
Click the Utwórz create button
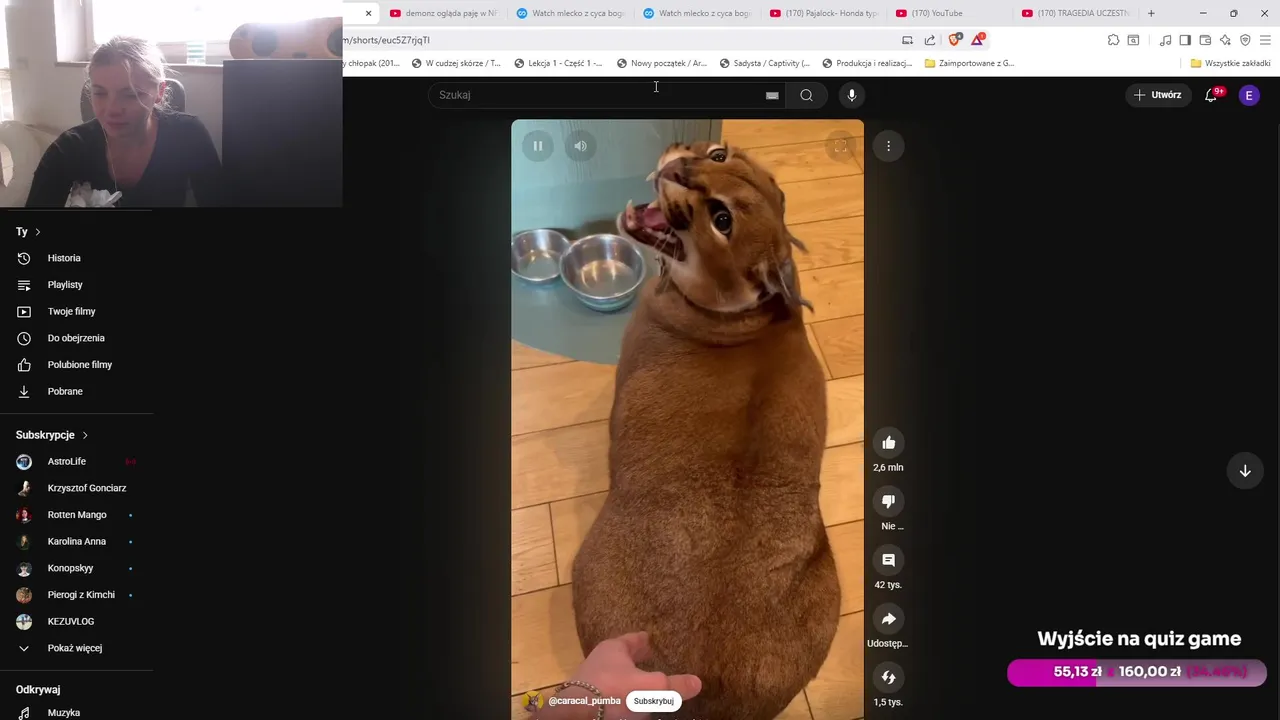1158,95
